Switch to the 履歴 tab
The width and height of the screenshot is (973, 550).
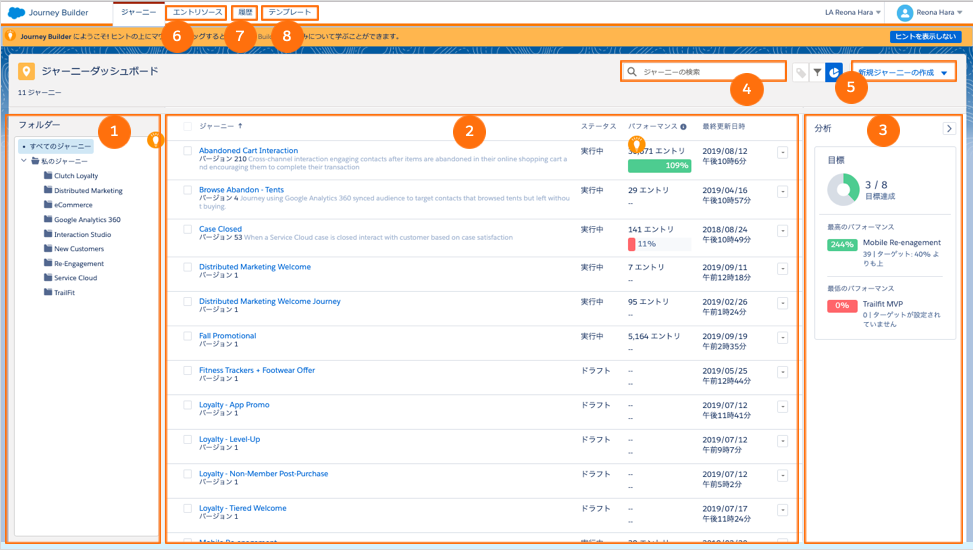pos(244,12)
